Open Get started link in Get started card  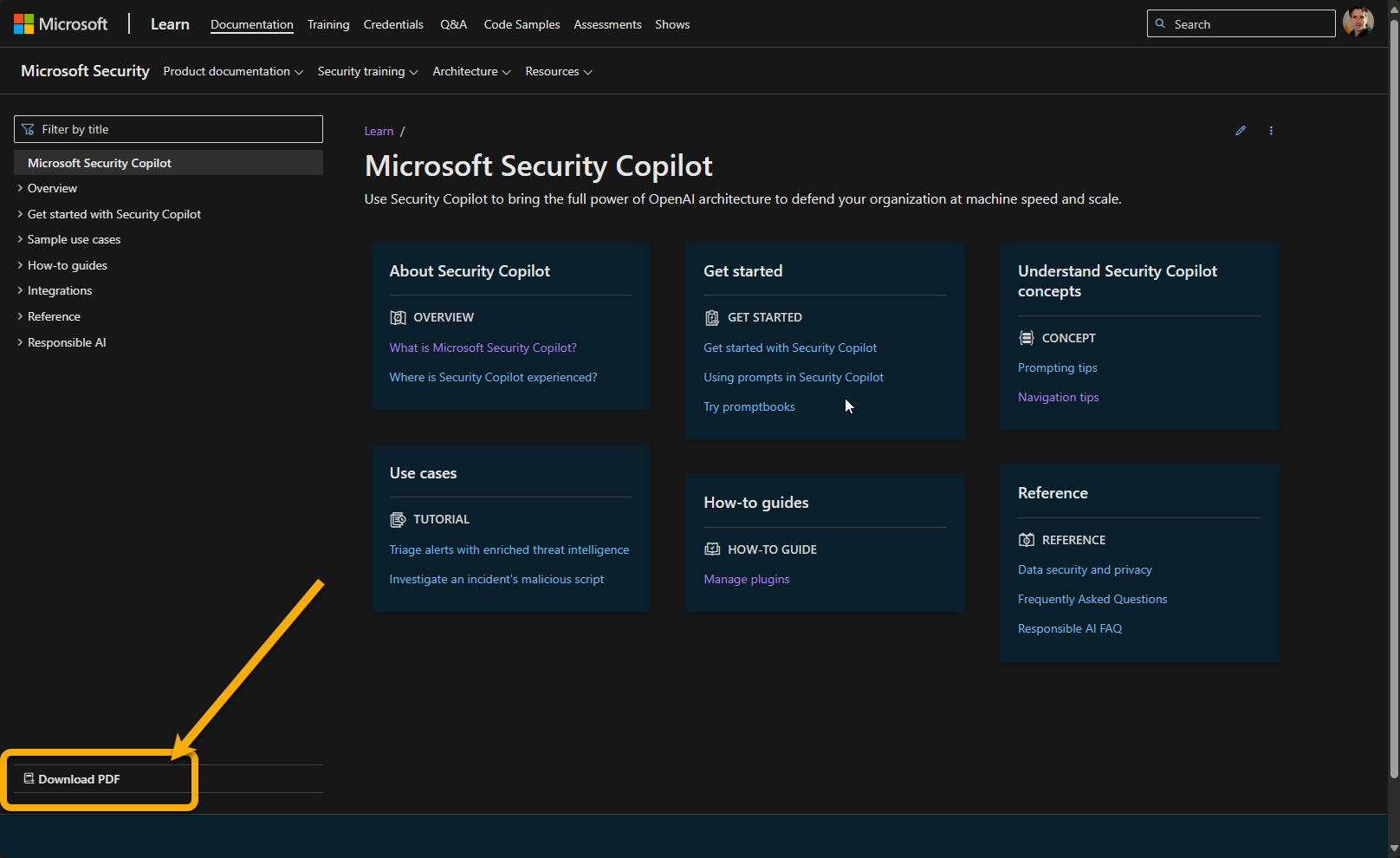(x=790, y=348)
